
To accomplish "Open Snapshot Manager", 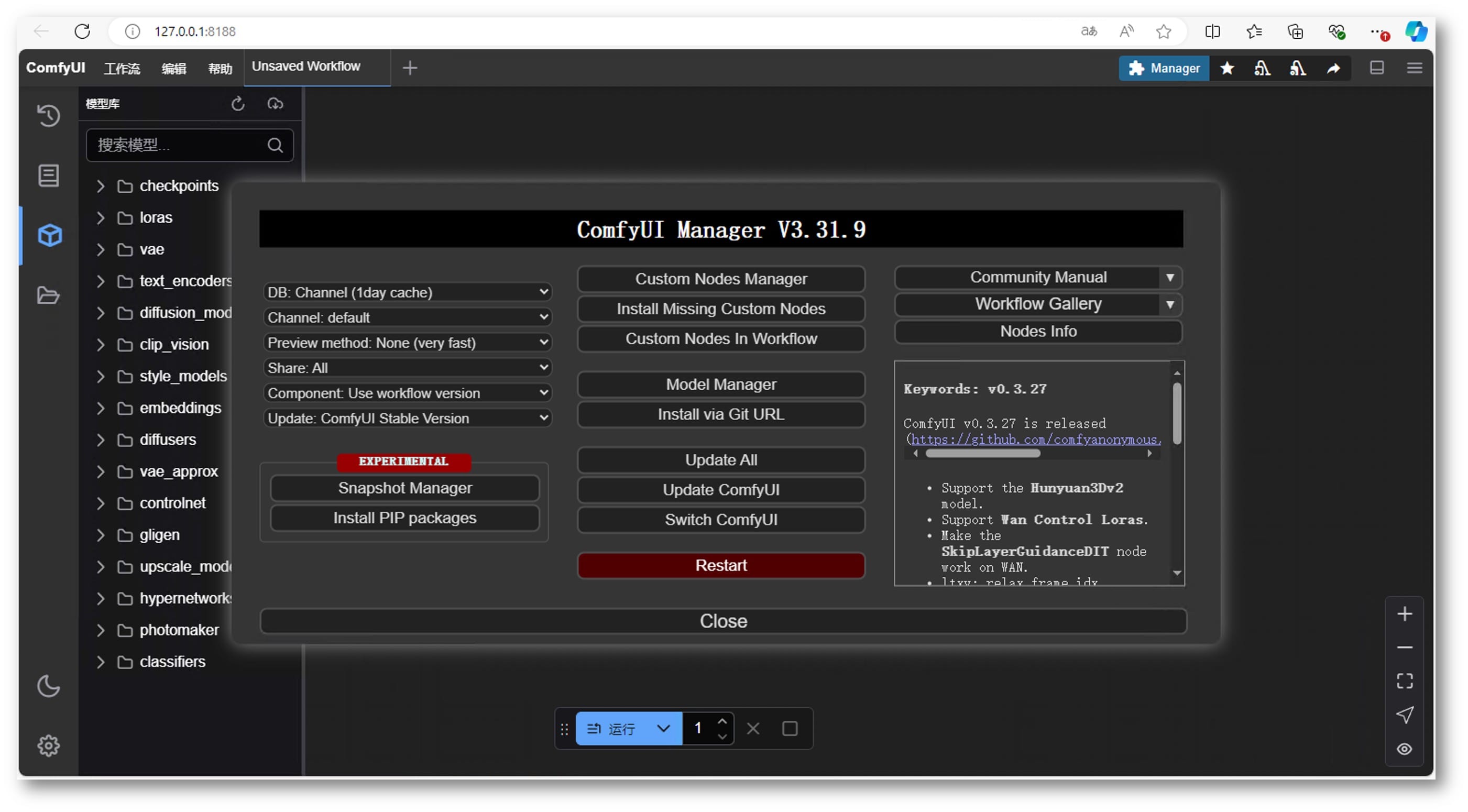I will [404, 488].
